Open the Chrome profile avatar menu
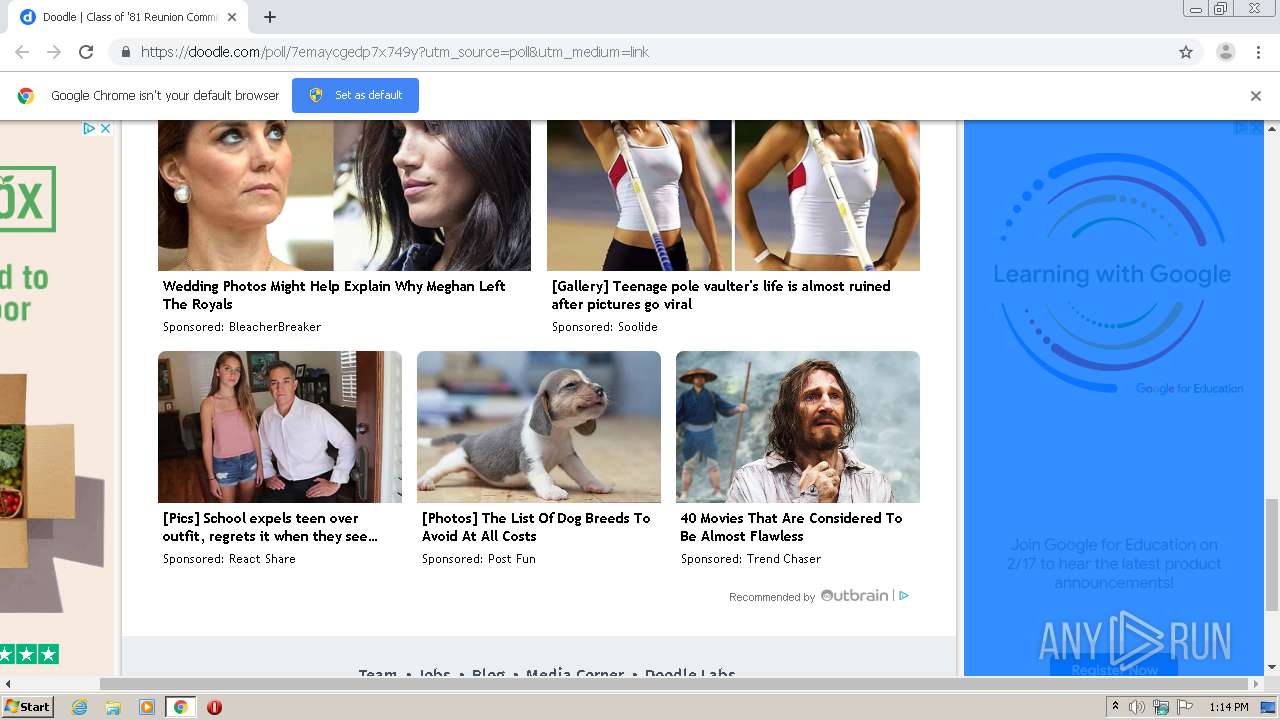This screenshot has width=1280, height=720. [x=1225, y=52]
